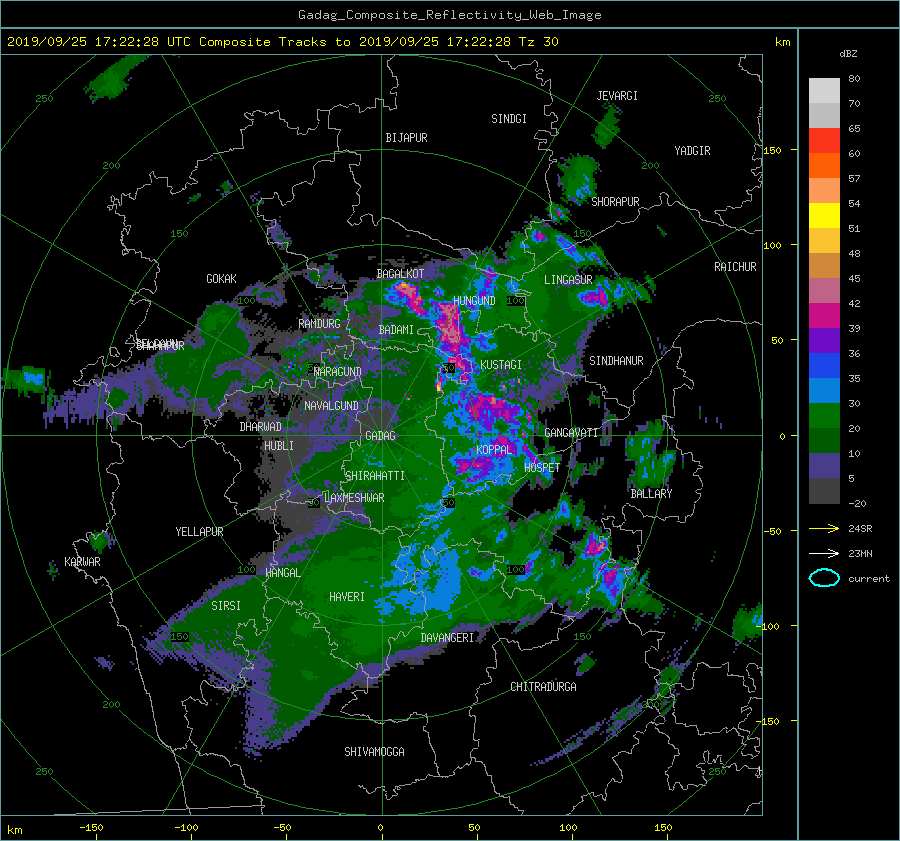Click the NAVALGUND label
The image size is (900, 841).
(x=331, y=406)
